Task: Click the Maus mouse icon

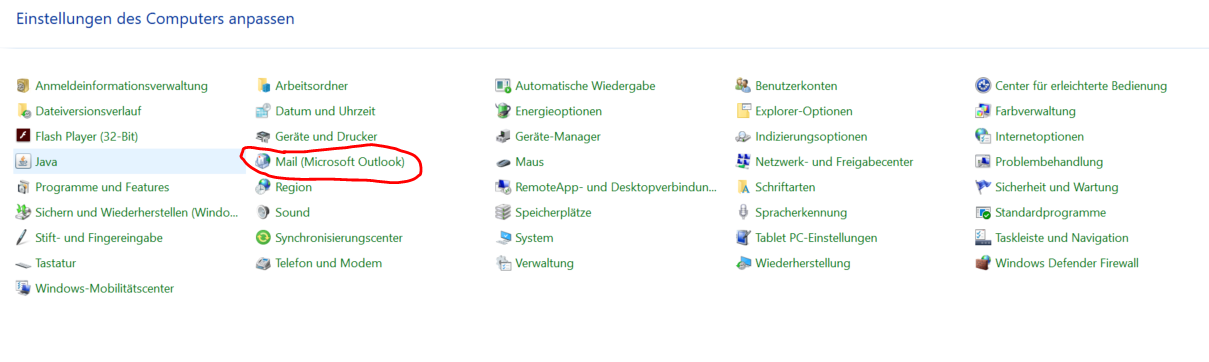Action: 504,162
